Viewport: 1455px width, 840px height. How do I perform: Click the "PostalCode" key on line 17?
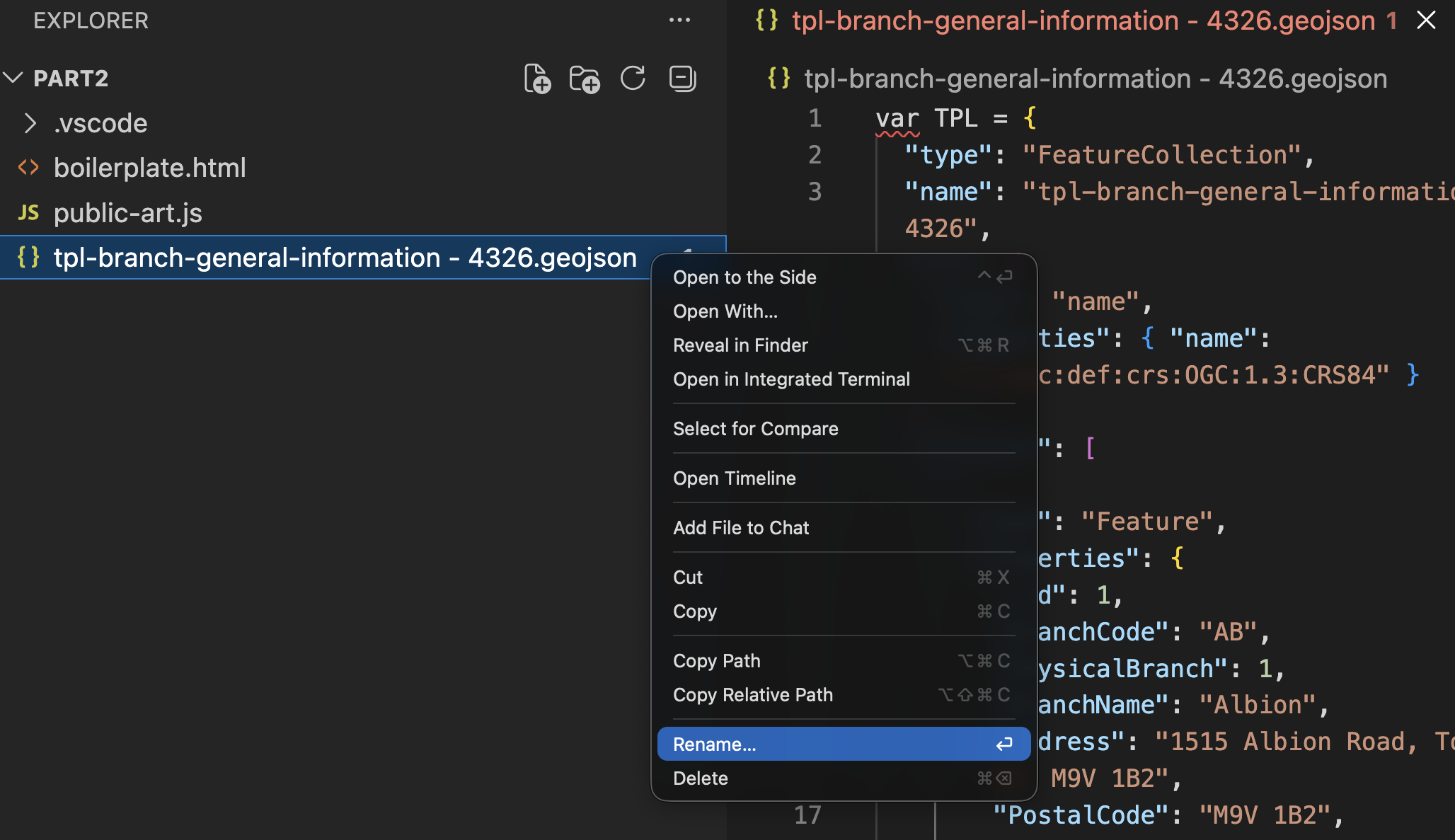pyautogui.click(x=1080, y=815)
